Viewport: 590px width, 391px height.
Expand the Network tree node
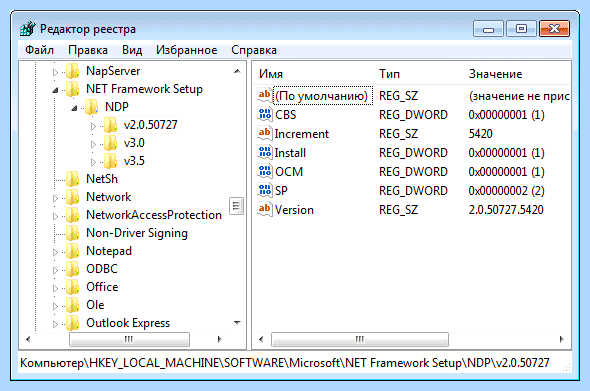[55, 198]
